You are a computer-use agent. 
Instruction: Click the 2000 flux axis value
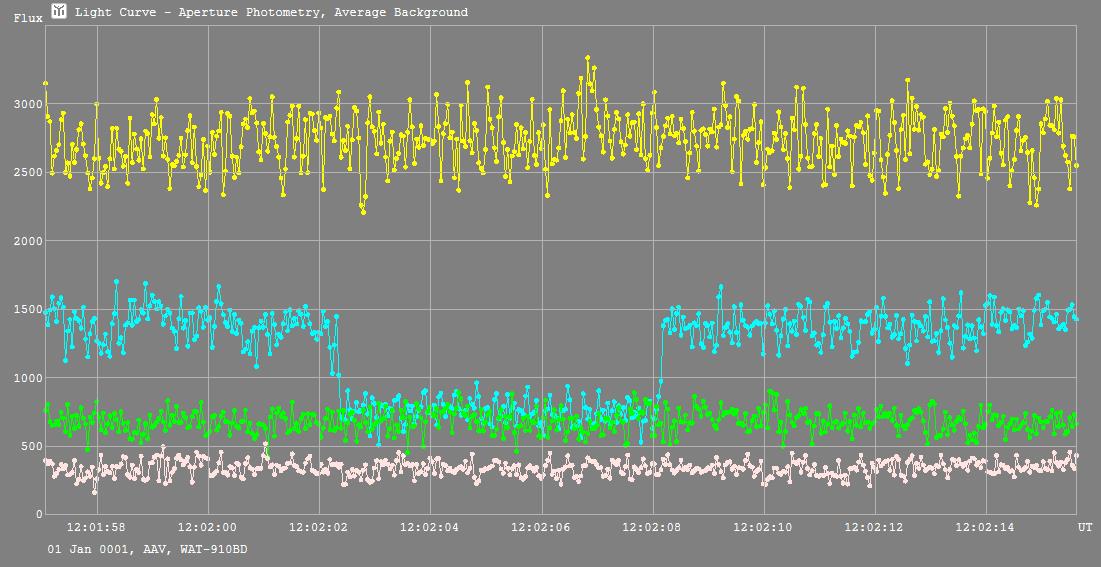pos(28,241)
